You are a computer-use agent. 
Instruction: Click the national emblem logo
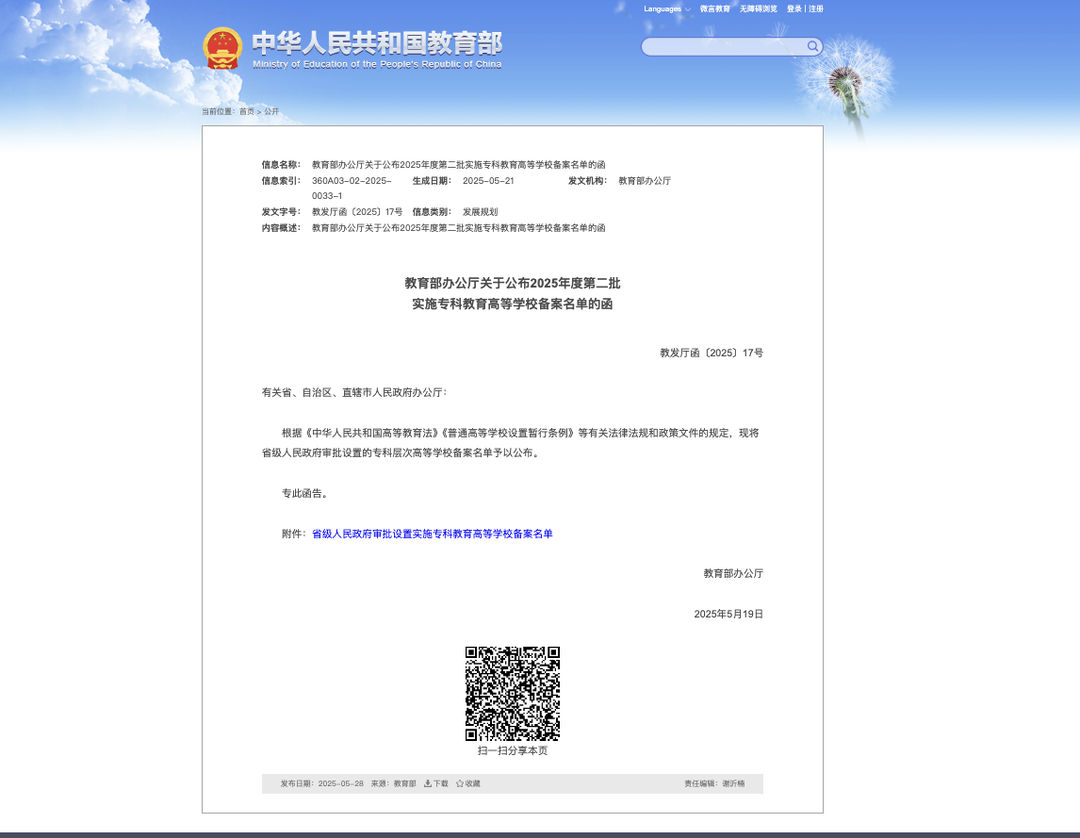[x=222, y=47]
